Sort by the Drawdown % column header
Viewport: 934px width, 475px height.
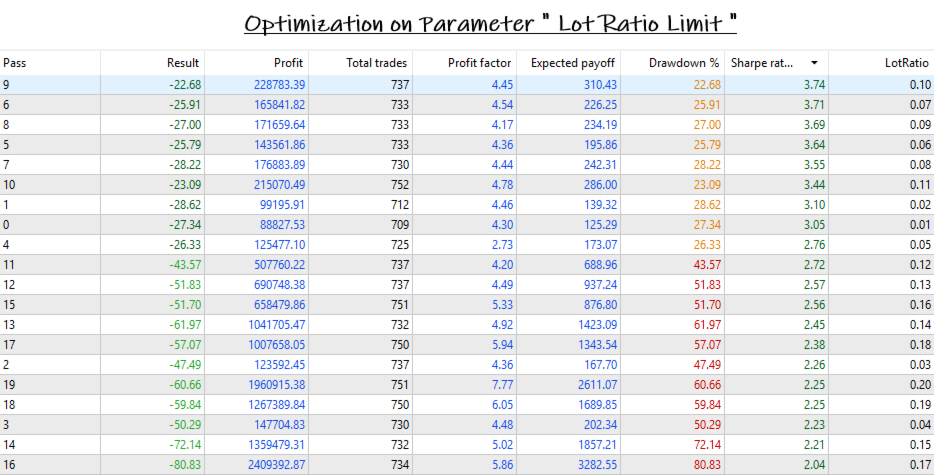(x=673, y=63)
